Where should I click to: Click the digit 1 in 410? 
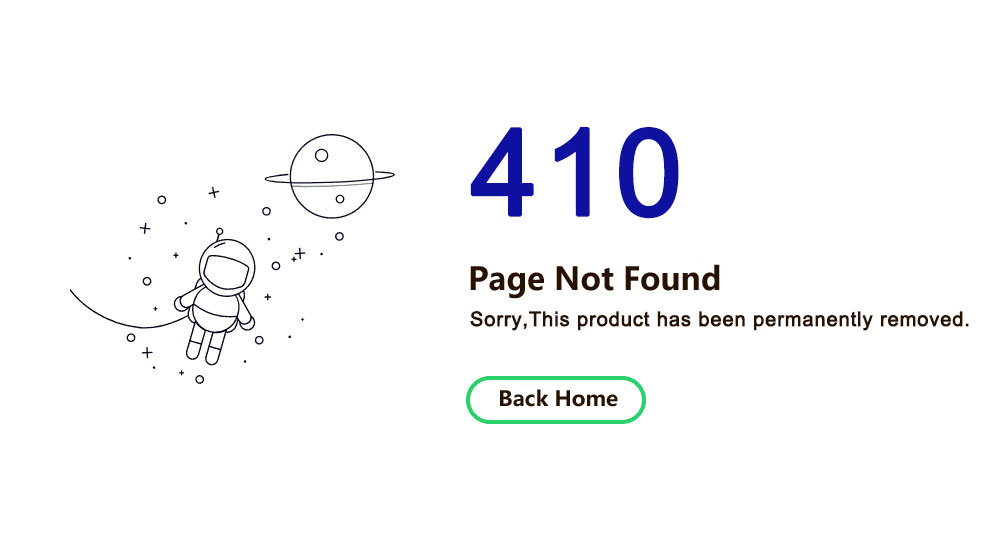click(575, 171)
